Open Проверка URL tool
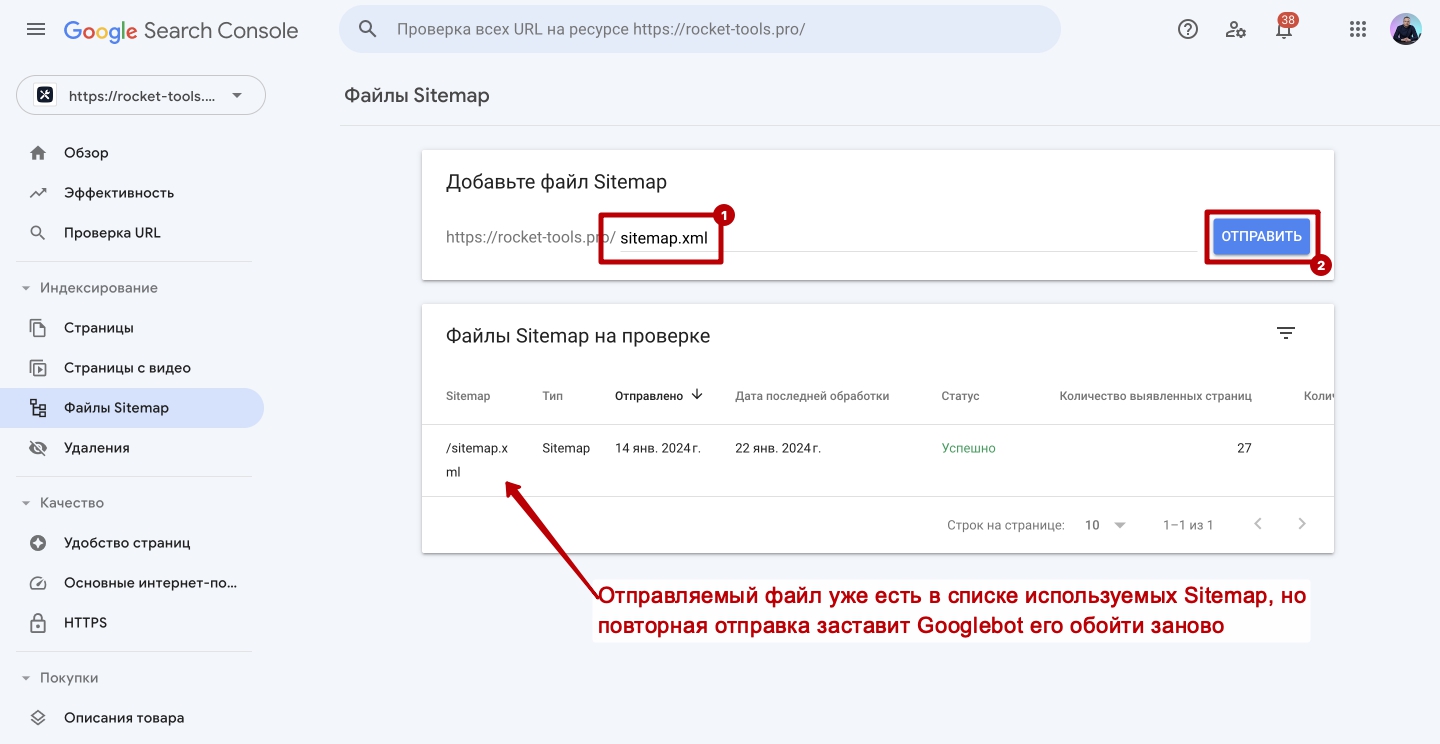 point(132,233)
